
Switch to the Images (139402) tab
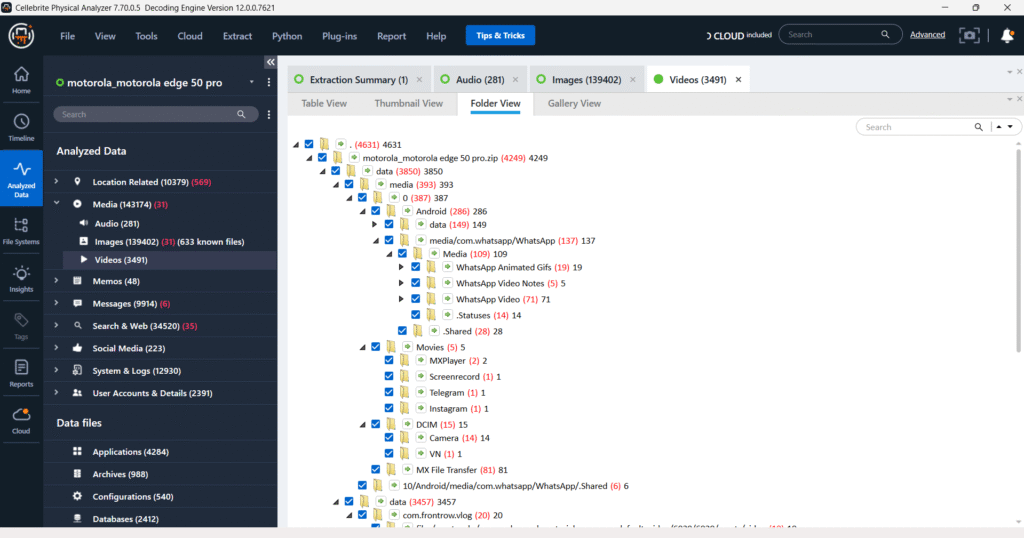click(586, 80)
